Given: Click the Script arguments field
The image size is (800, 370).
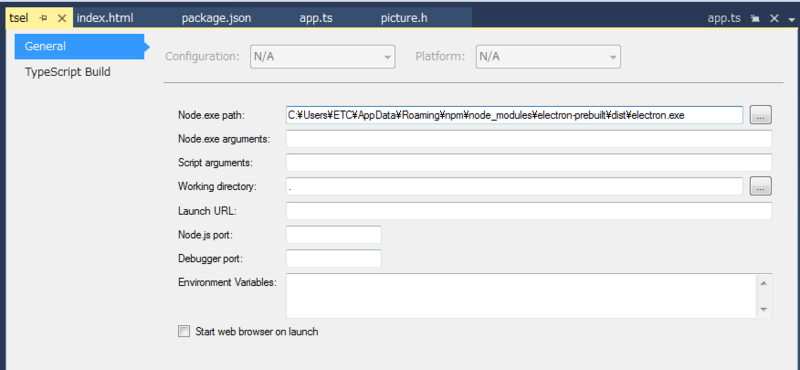Looking at the screenshot, I should point(529,163).
